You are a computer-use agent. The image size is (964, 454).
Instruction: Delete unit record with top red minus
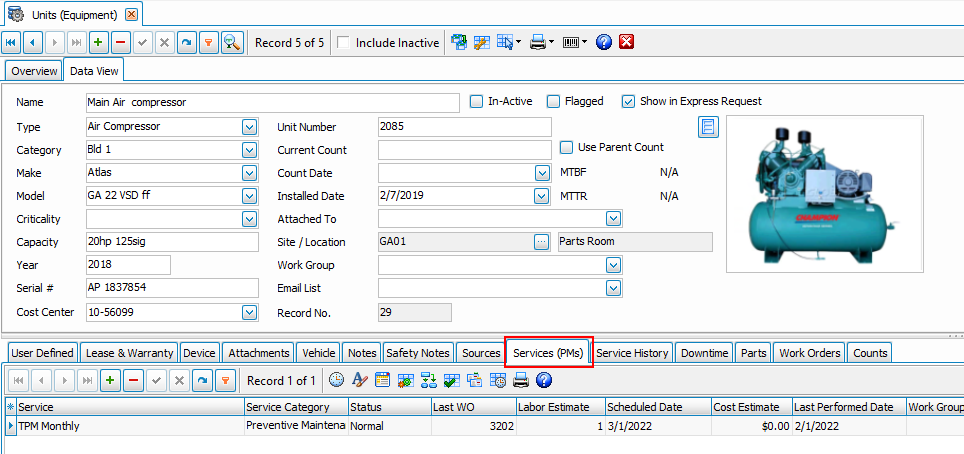pyautogui.click(x=120, y=42)
